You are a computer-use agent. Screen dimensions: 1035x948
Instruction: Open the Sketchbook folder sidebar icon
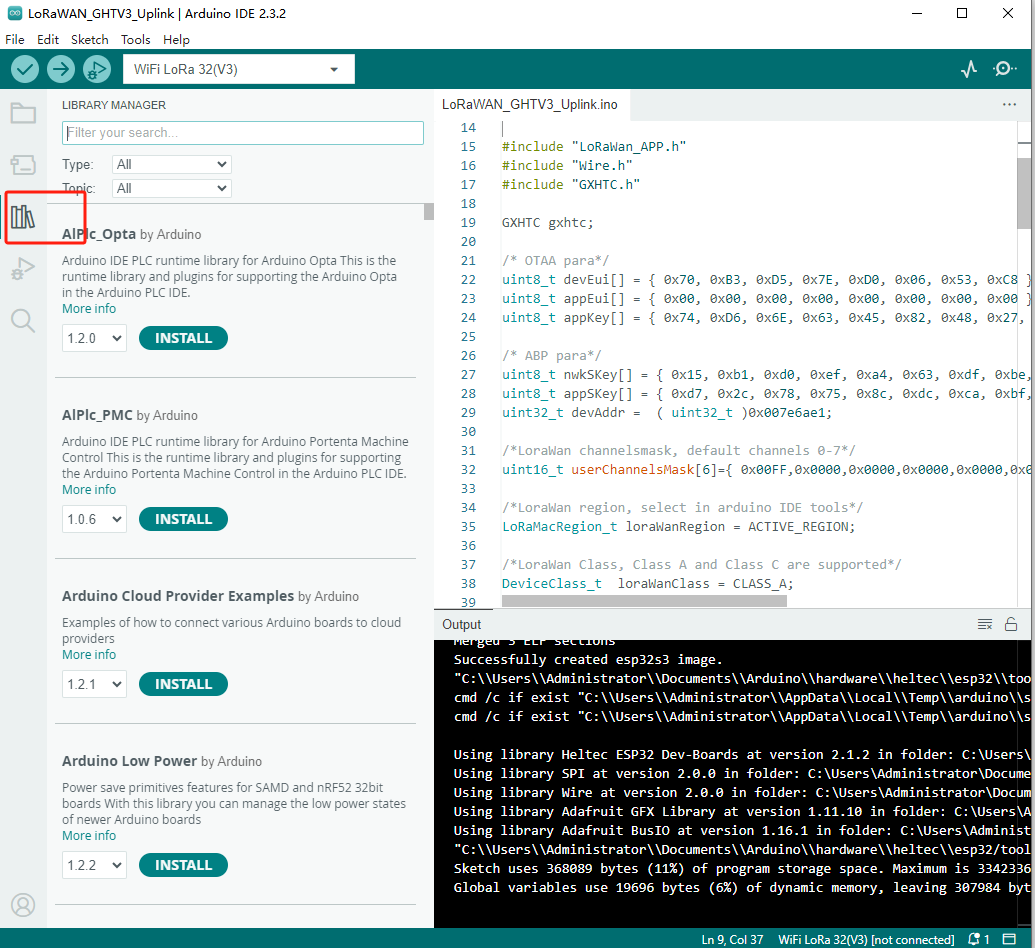point(23,114)
